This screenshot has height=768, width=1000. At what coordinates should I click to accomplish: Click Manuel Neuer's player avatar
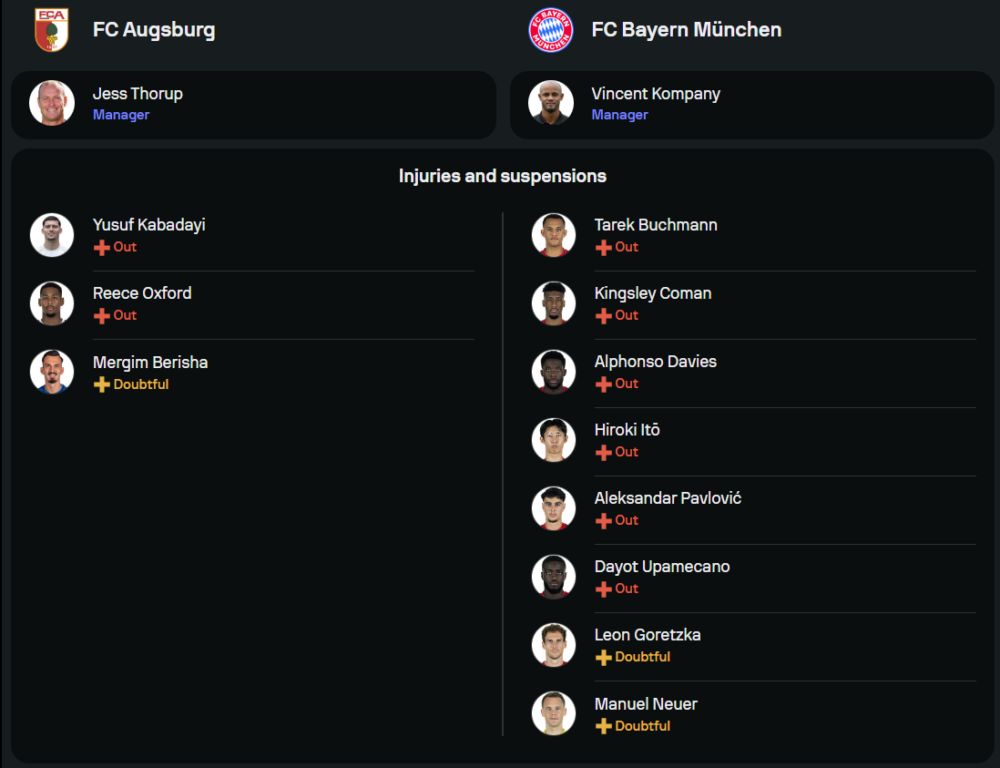554,713
